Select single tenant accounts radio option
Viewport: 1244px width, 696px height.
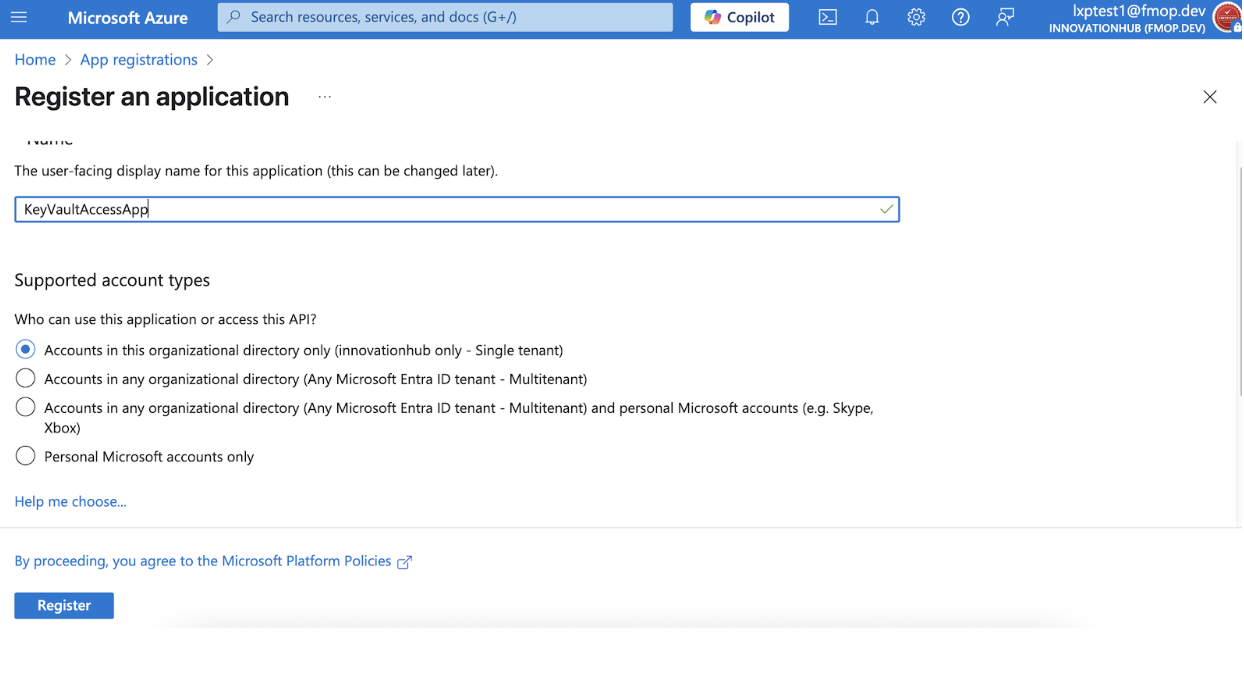[x=25, y=349]
